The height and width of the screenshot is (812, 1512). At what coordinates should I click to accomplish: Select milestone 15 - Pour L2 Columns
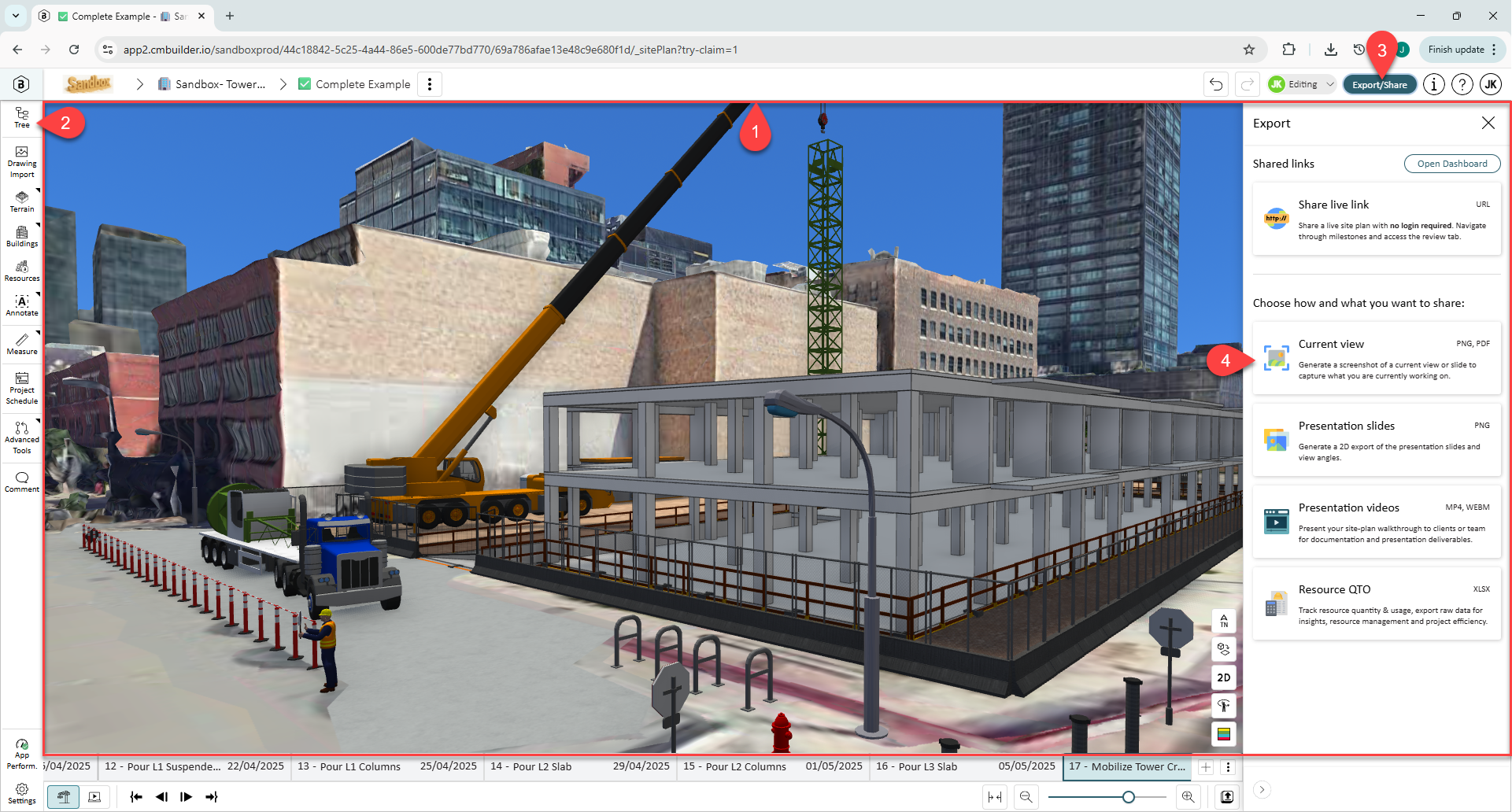pyautogui.click(x=772, y=766)
